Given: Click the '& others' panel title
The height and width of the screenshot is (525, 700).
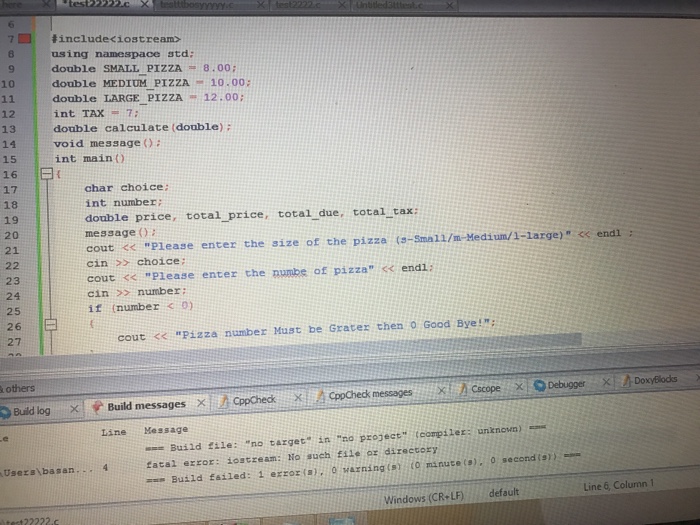Looking at the screenshot, I should [x=18, y=388].
